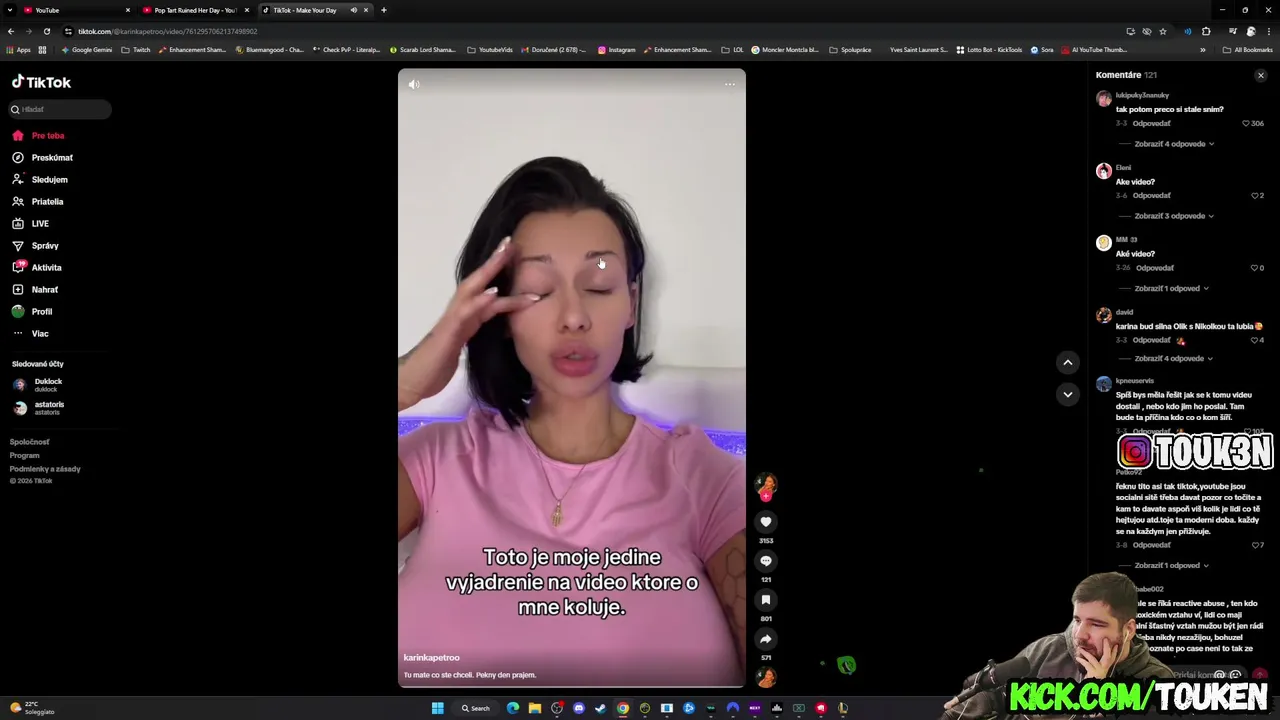Open Spoločnosť footer link

pyautogui.click(x=29, y=441)
